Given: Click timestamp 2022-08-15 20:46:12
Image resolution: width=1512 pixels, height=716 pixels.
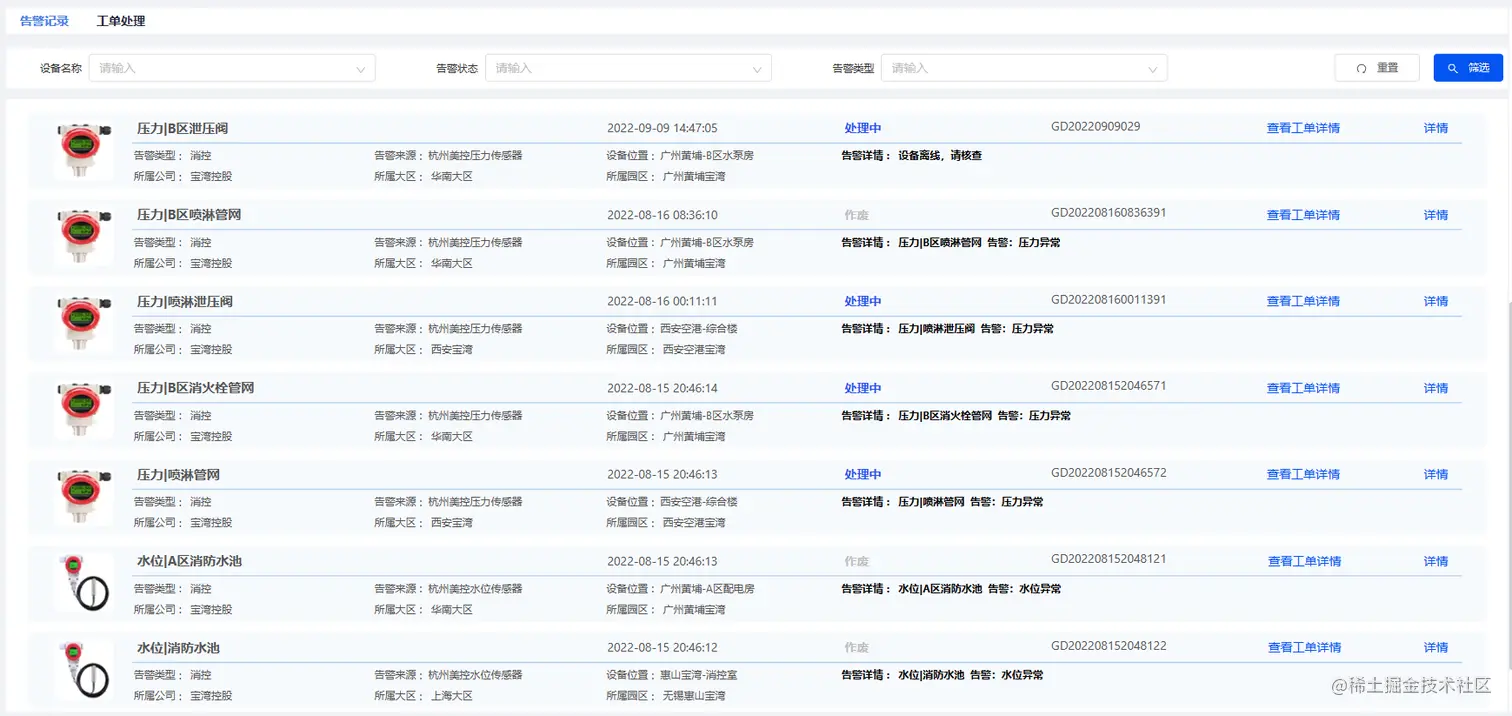Looking at the screenshot, I should [x=662, y=648].
